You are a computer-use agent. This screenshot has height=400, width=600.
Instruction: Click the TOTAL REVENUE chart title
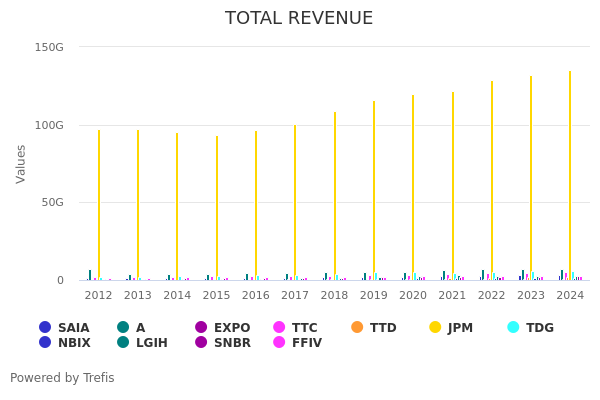click(299, 18)
